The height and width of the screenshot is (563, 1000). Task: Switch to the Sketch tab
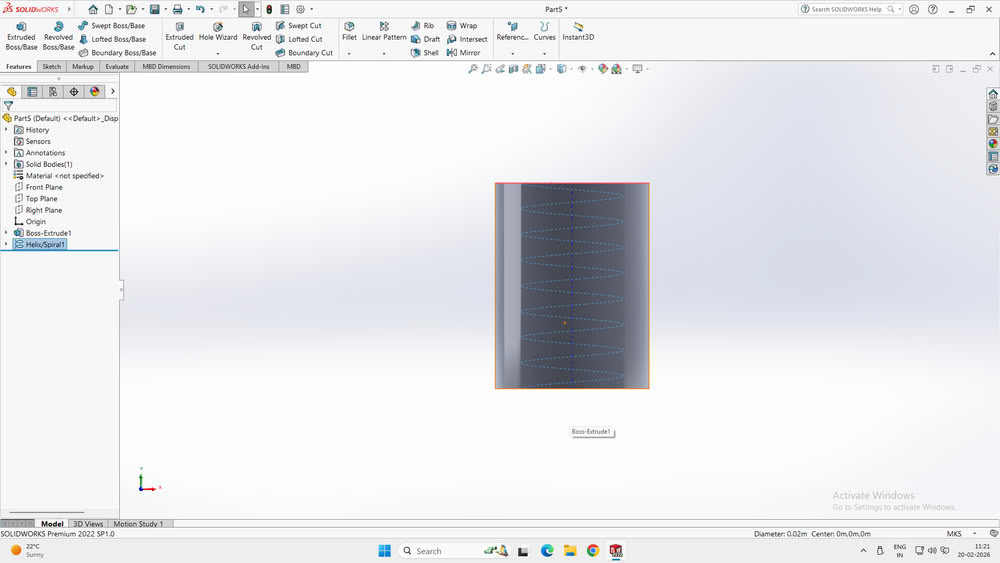pyautogui.click(x=52, y=66)
